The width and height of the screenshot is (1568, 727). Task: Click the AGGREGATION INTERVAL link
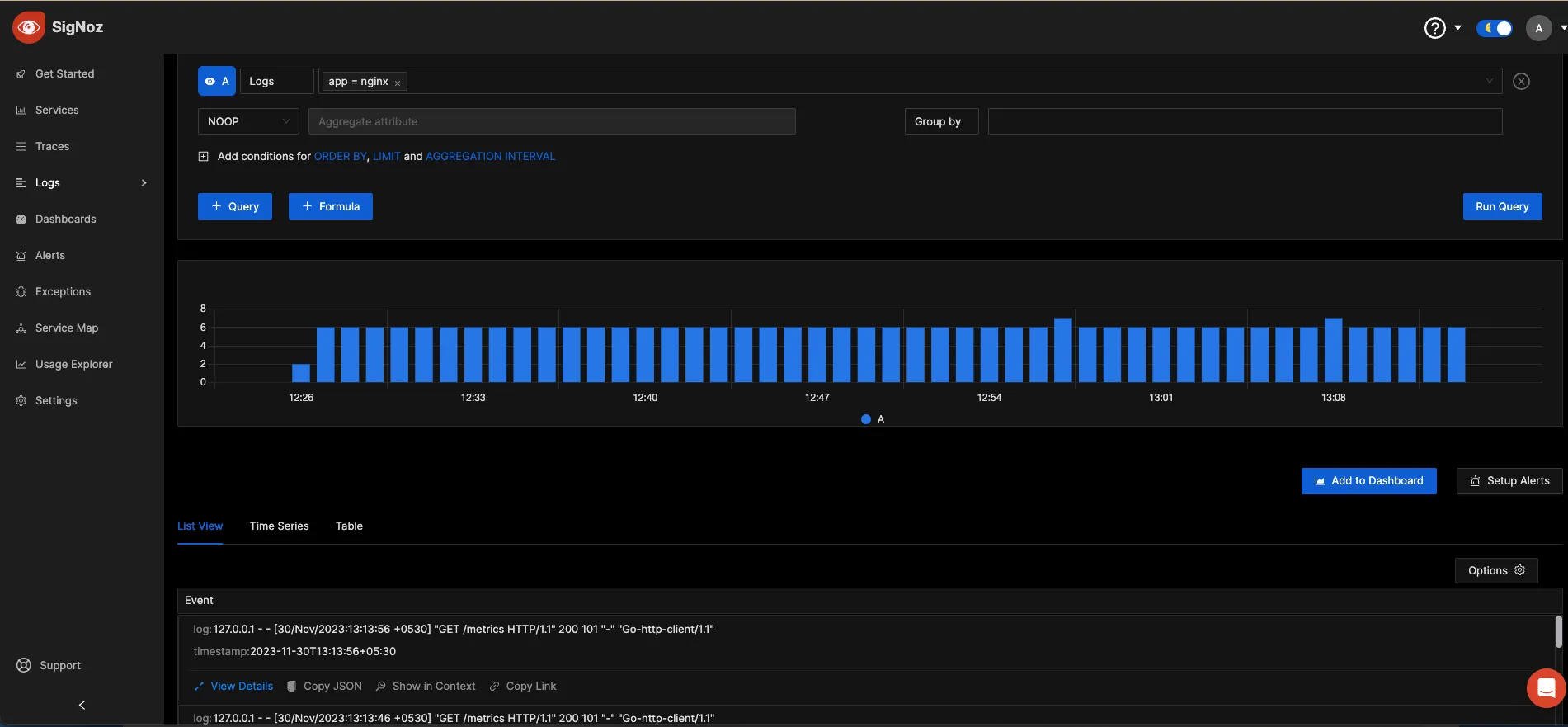coord(490,156)
